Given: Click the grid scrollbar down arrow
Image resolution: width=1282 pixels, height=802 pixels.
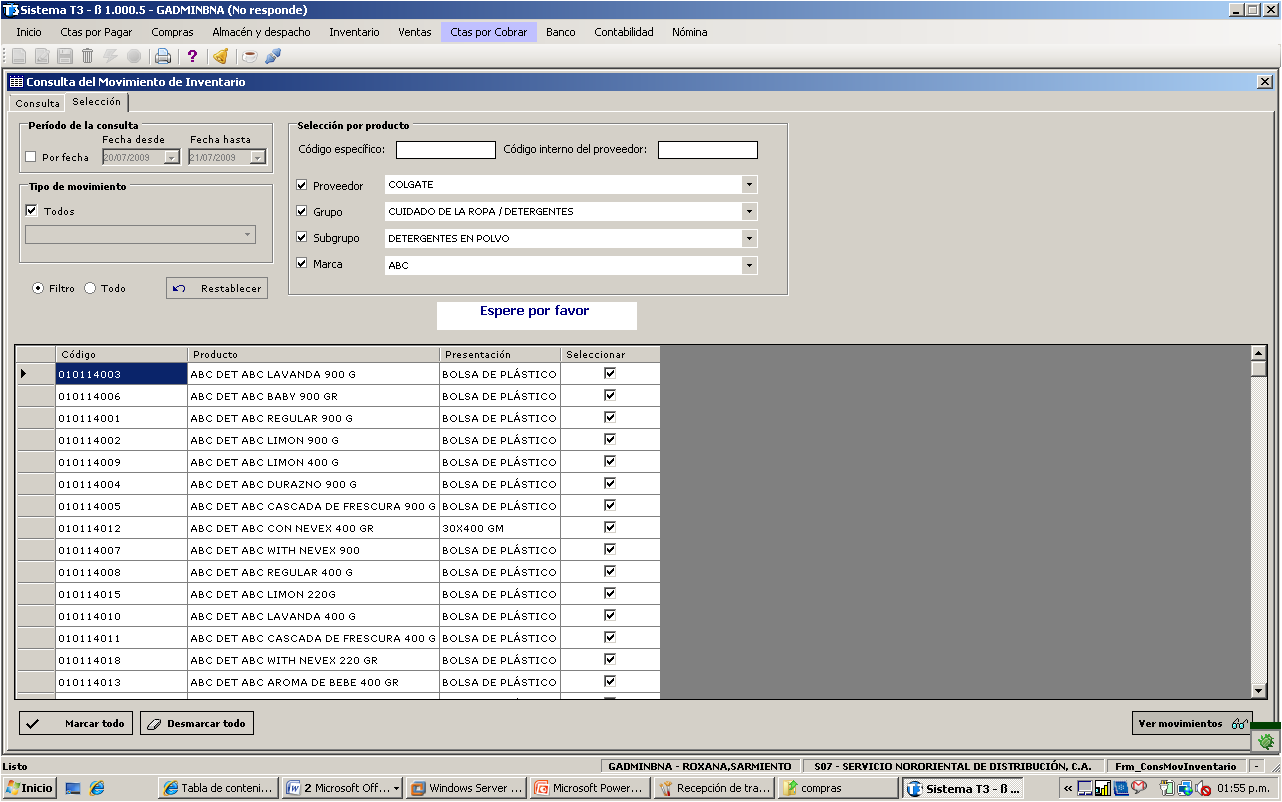Looking at the screenshot, I should coord(1259,691).
